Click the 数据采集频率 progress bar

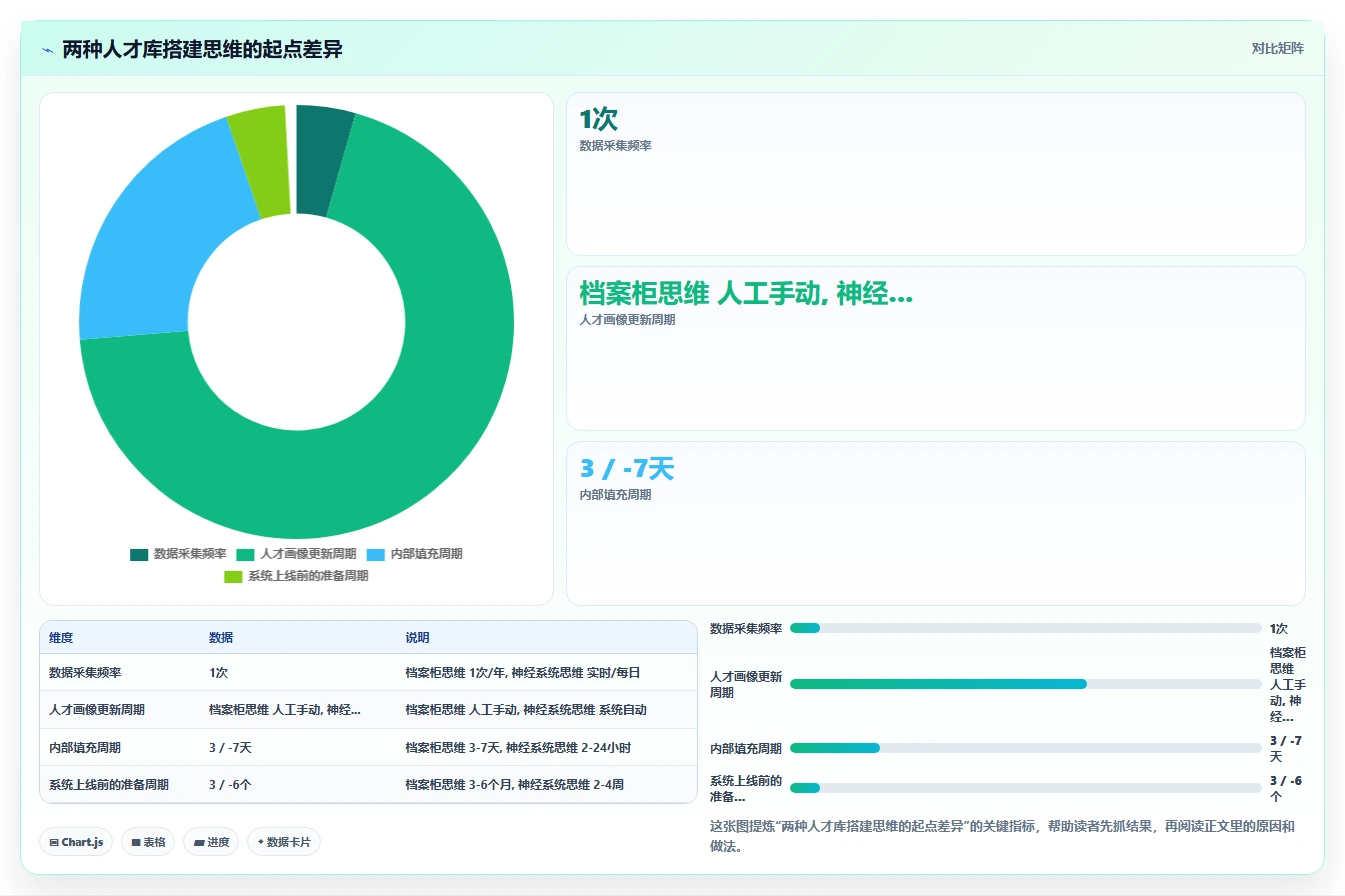click(1026, 628)
